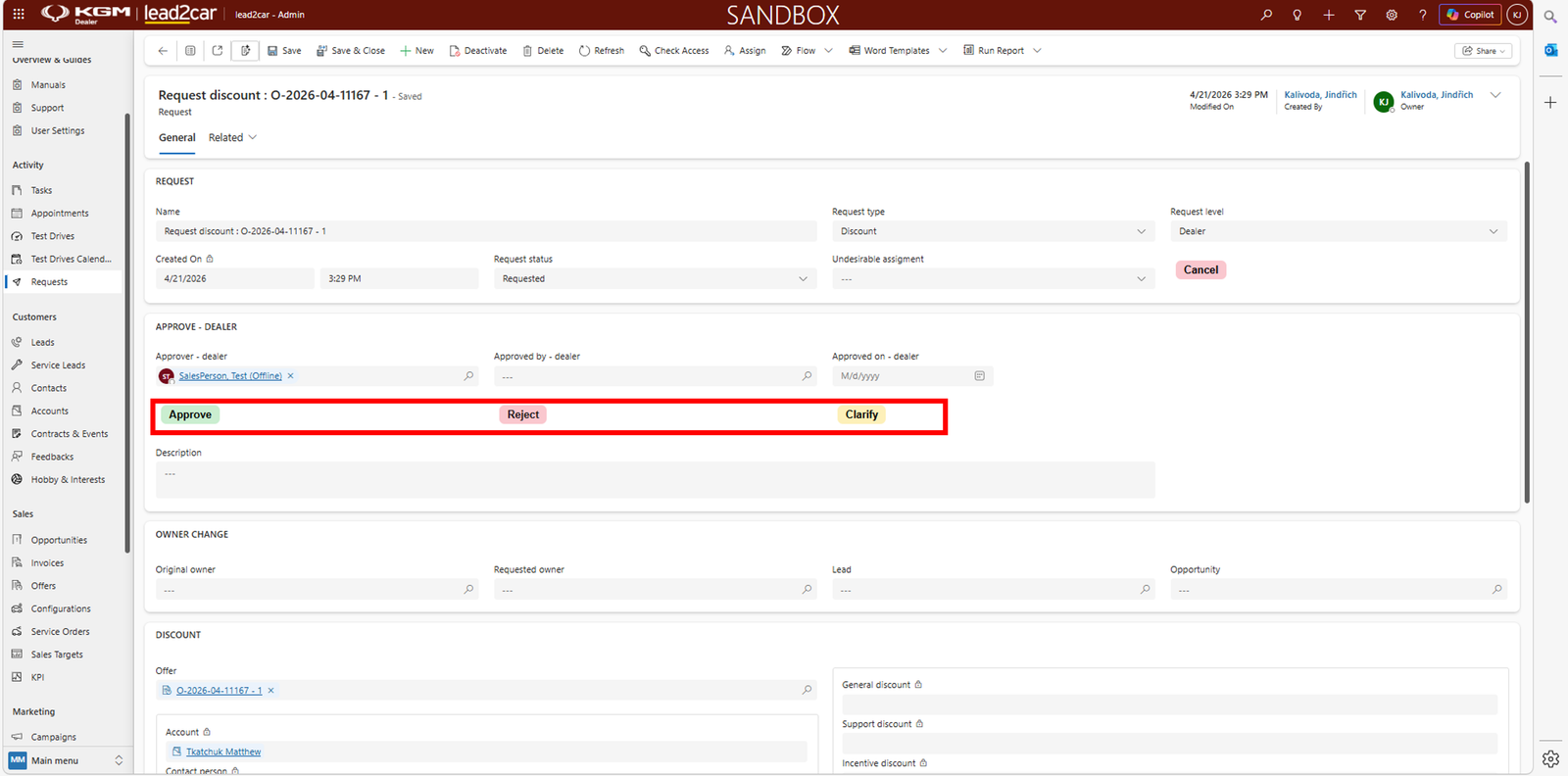Open the SalesPerson, Test approver link
This screenshot has width=1568, height=776.
point(230,376)
